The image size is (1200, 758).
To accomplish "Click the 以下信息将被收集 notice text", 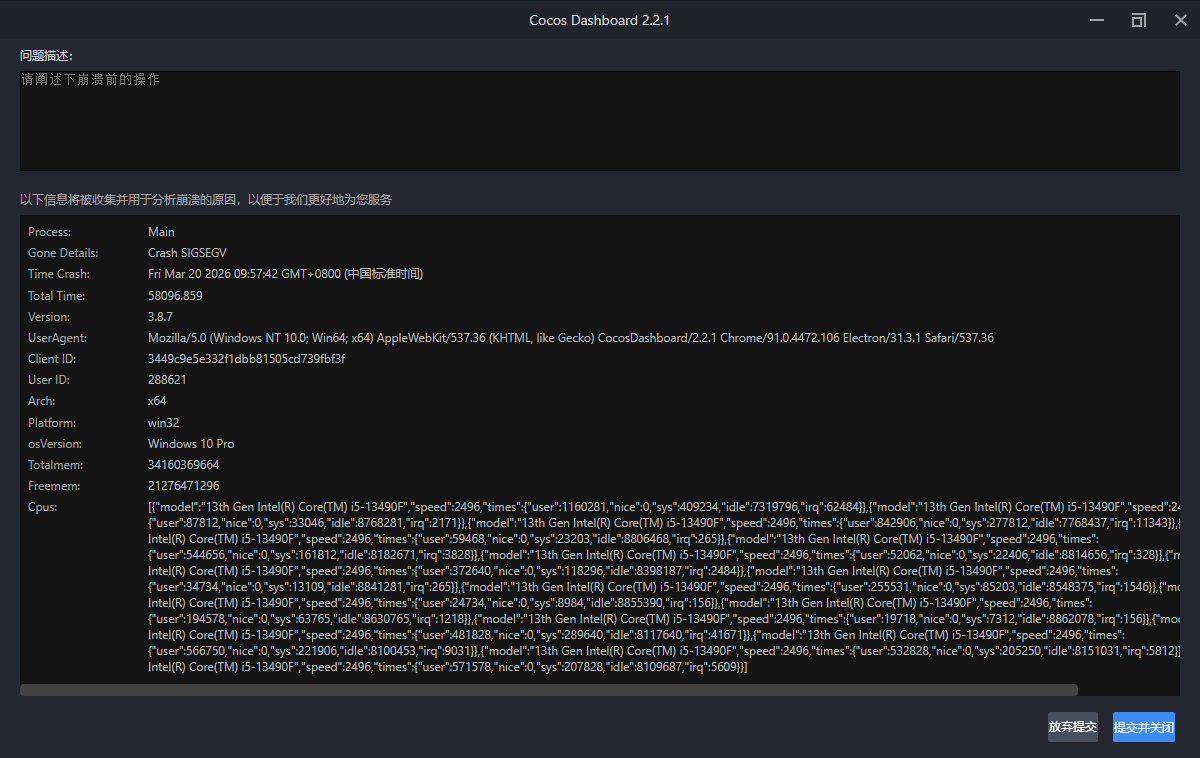I will [206, 200].
